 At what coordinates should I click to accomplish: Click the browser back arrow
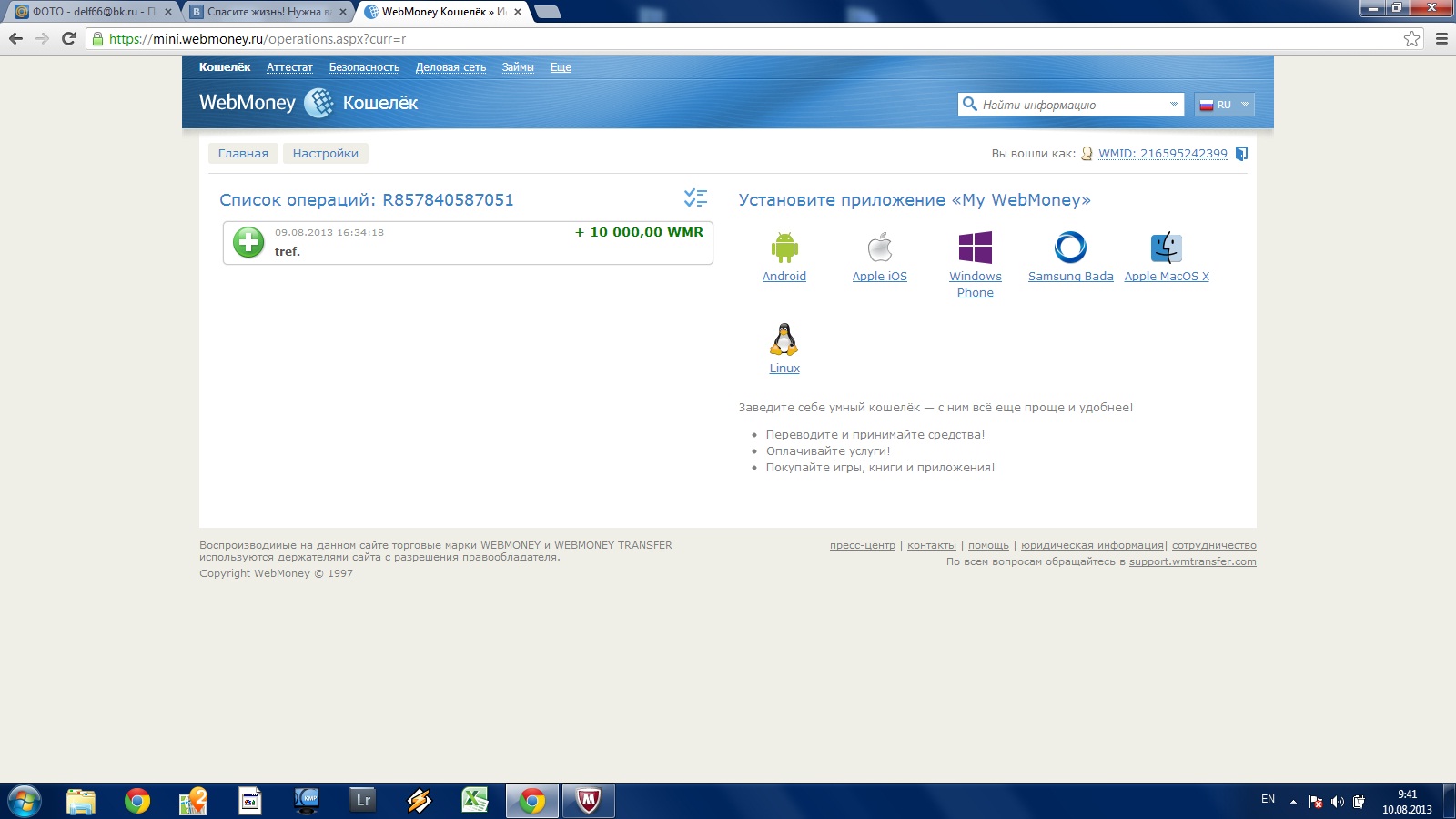coord(15,38)
